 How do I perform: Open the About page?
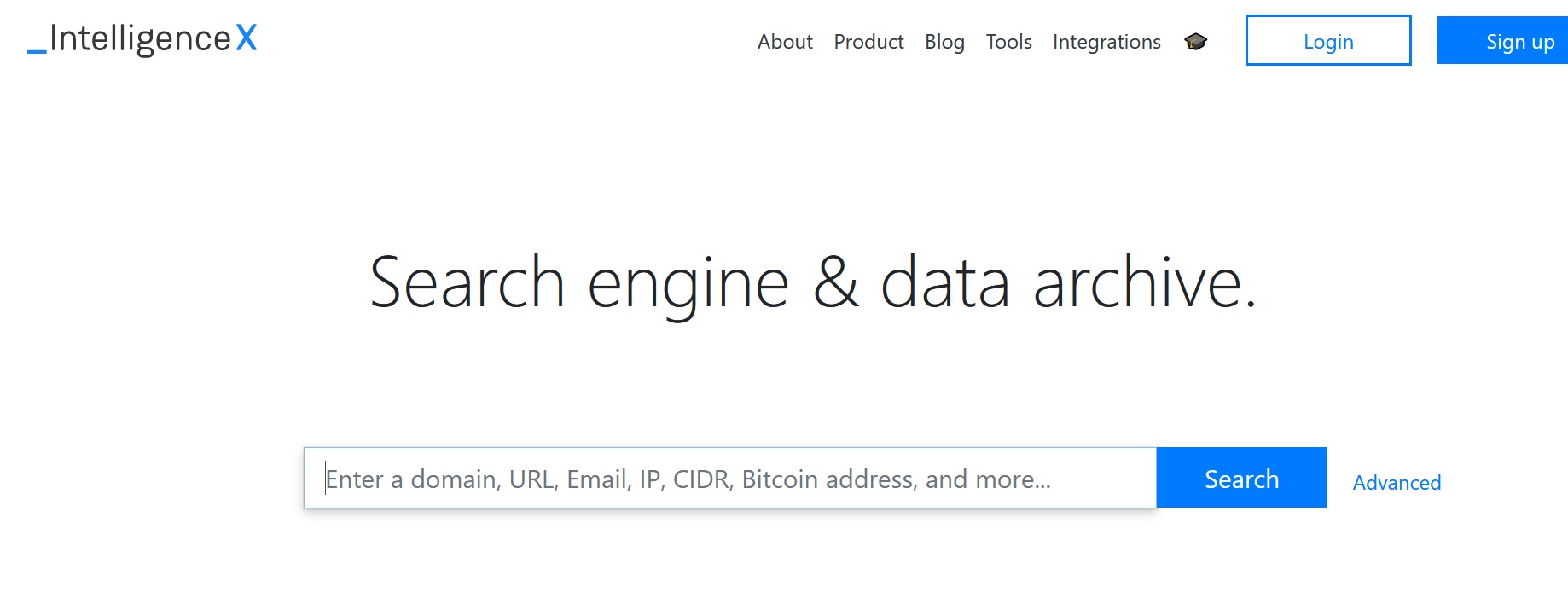(x=785, y=41)
